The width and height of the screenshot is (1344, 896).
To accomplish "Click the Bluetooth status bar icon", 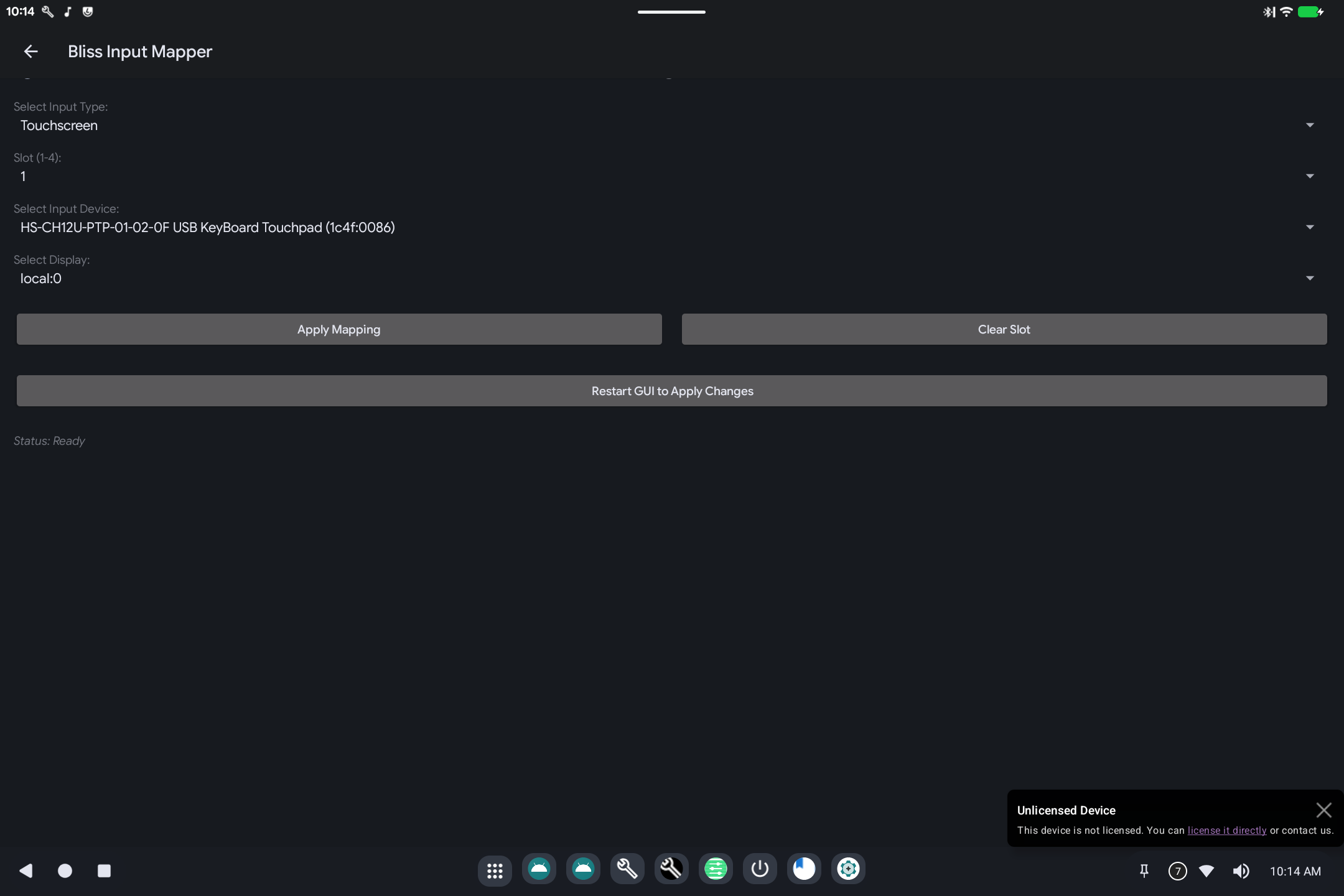I will [1269, 12].
